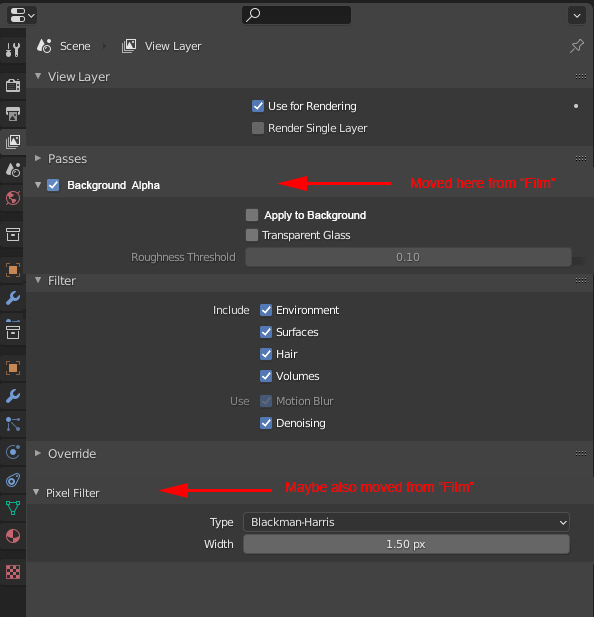Image resolution: width=594 pixels, height=617 pixels.
Task: Click animate dot beside Use for Rendering
Action: click(576, 106)
